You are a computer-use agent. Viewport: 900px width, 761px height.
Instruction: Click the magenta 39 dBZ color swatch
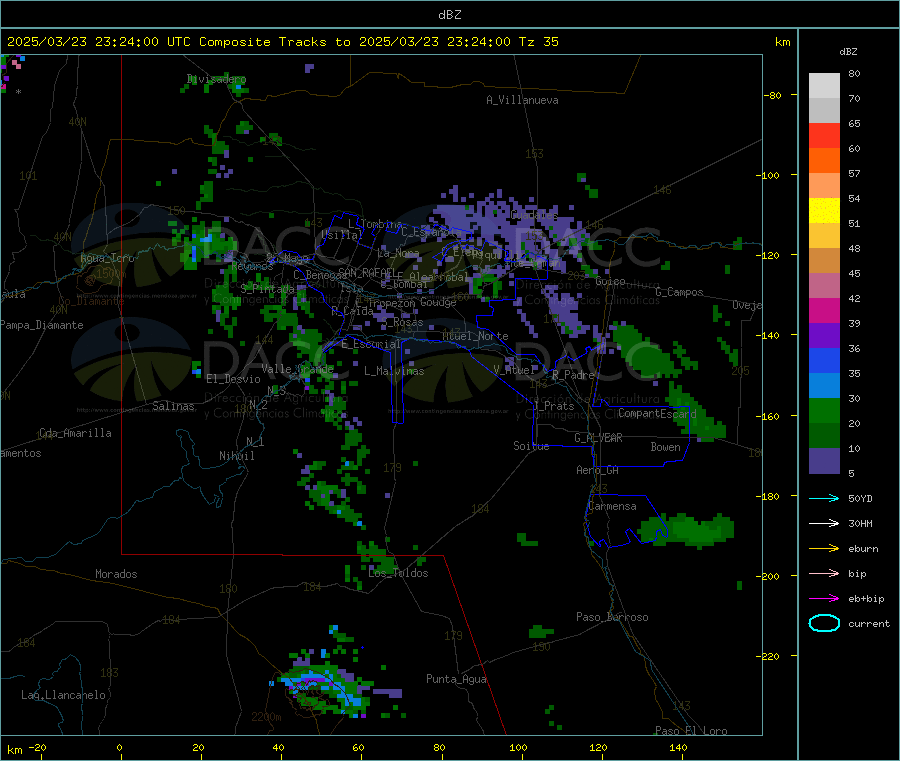tap(824, 310)
